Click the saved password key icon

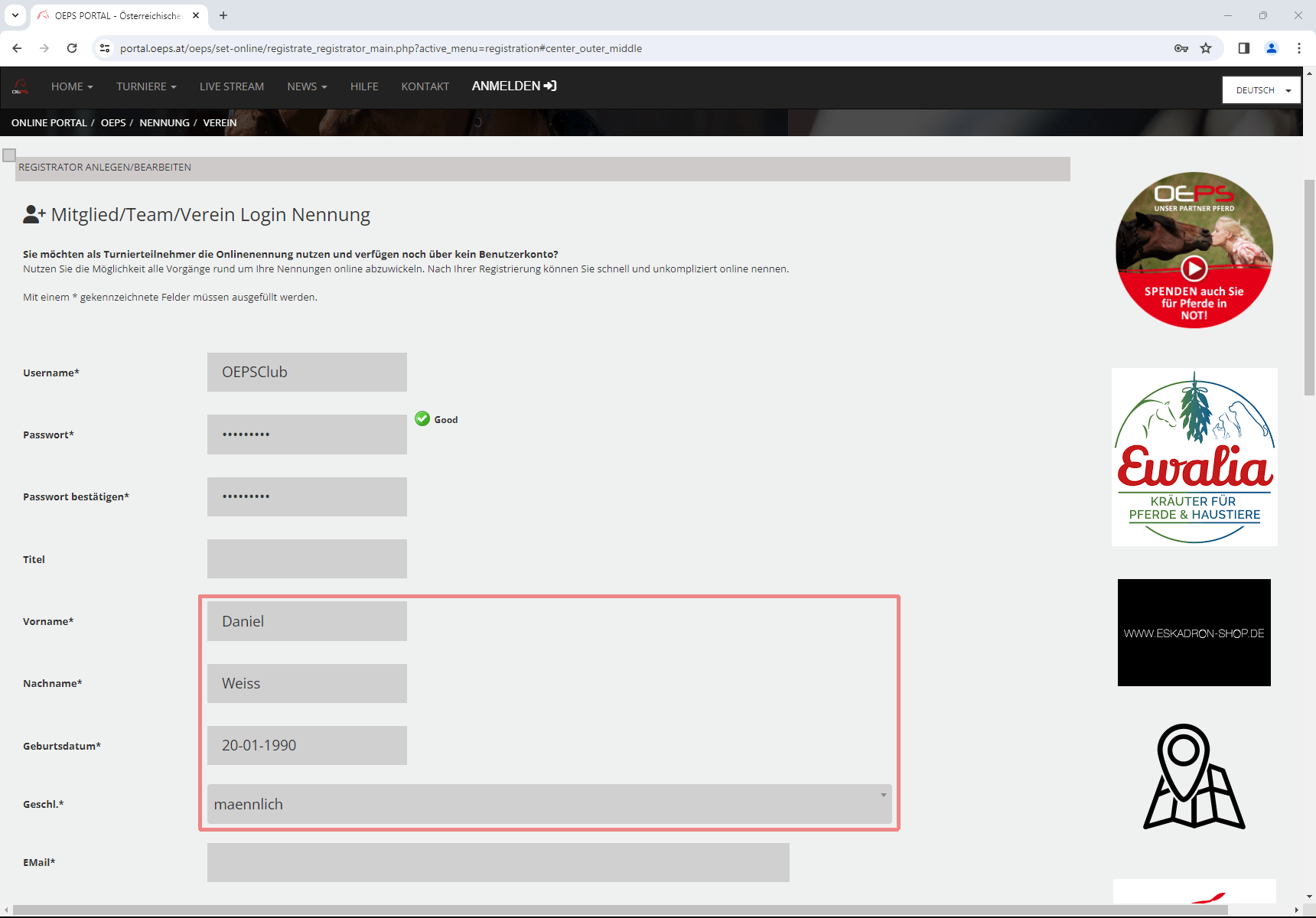click(1181, 48)
